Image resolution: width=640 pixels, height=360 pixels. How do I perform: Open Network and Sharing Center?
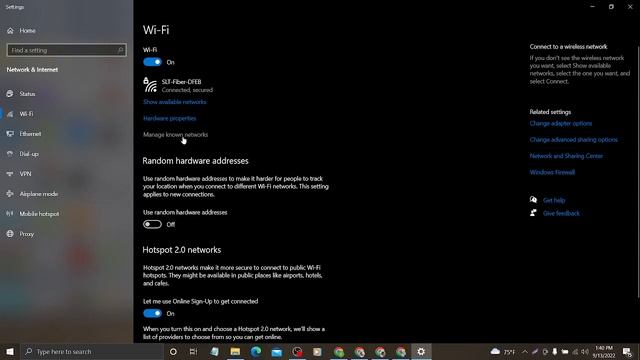(x=566, y=156)
